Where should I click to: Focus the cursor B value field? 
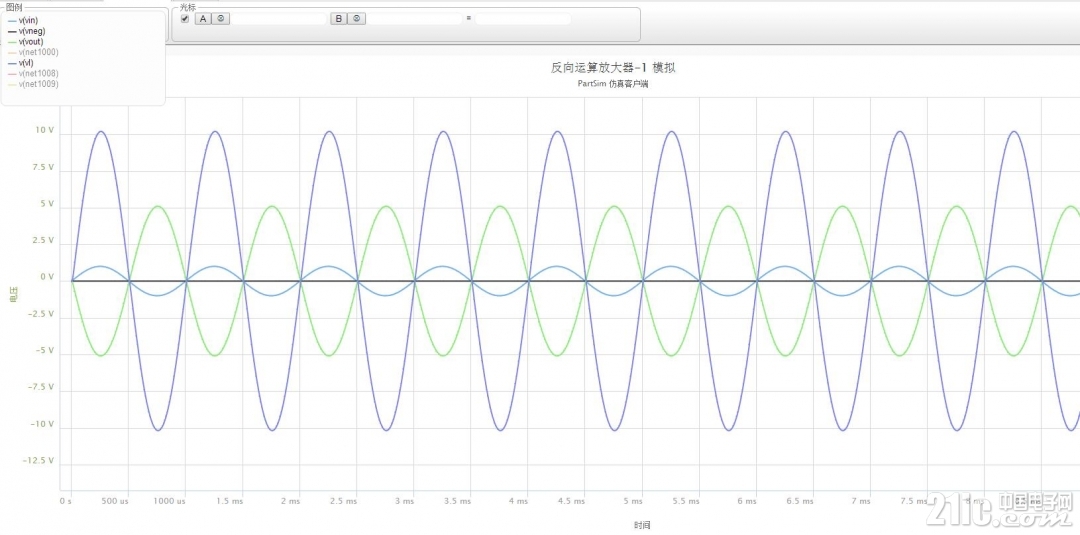415,19
